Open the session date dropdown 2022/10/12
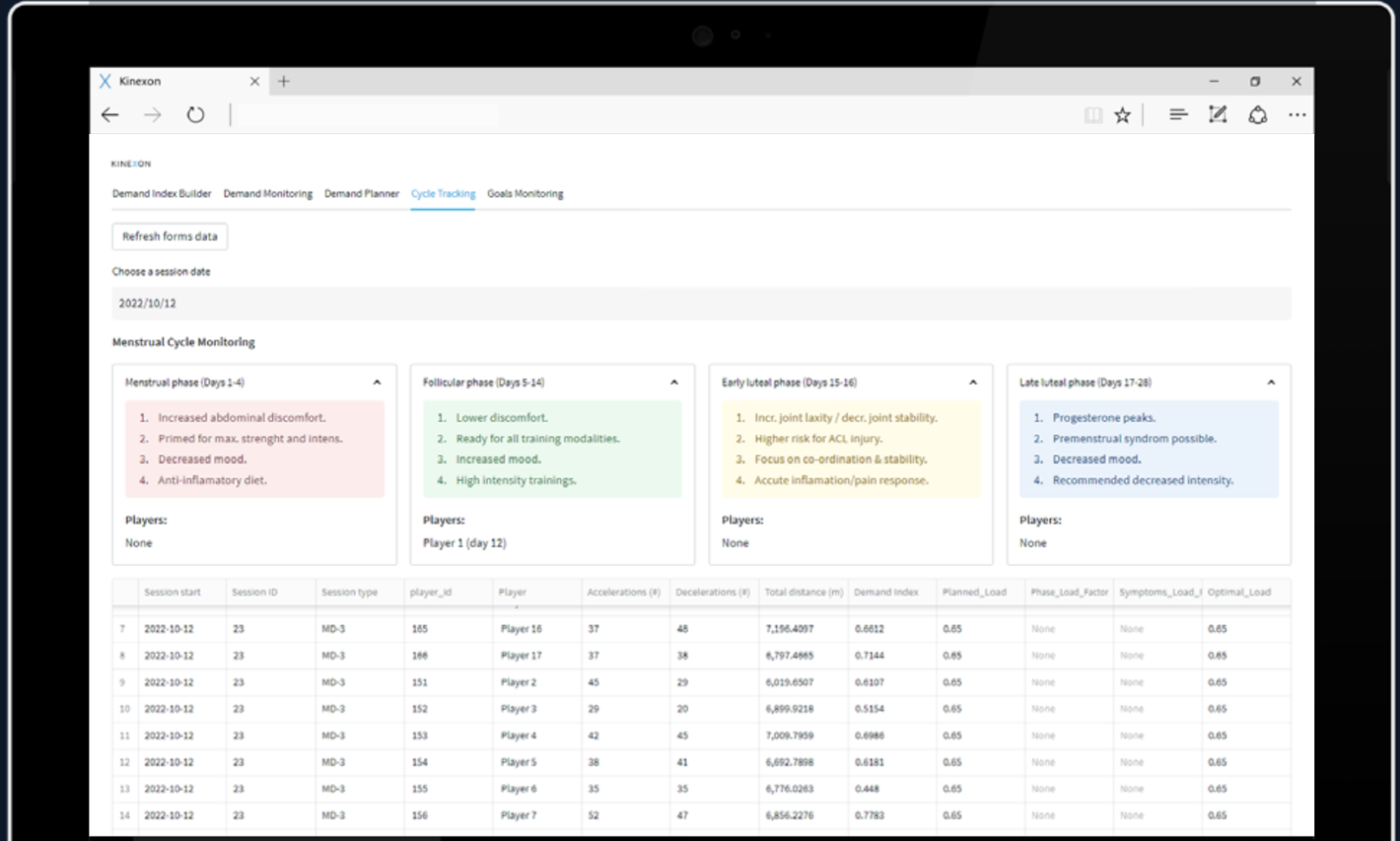This screenshot has height=841, width=1400. pyautogui.click(x=701, y=303)
